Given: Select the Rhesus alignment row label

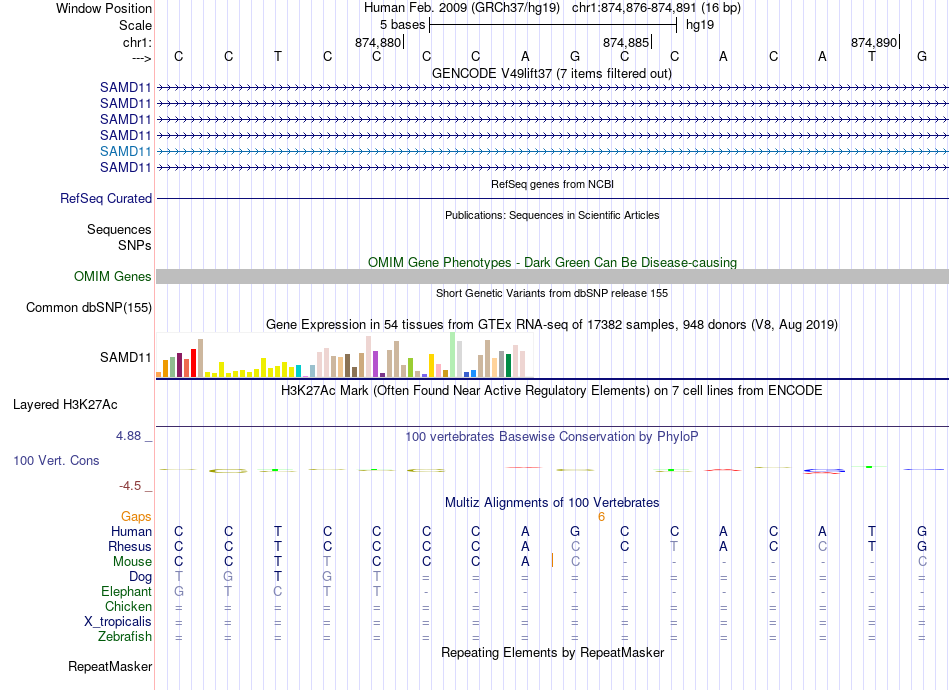Looking at the screenshot, I should 130,546.
